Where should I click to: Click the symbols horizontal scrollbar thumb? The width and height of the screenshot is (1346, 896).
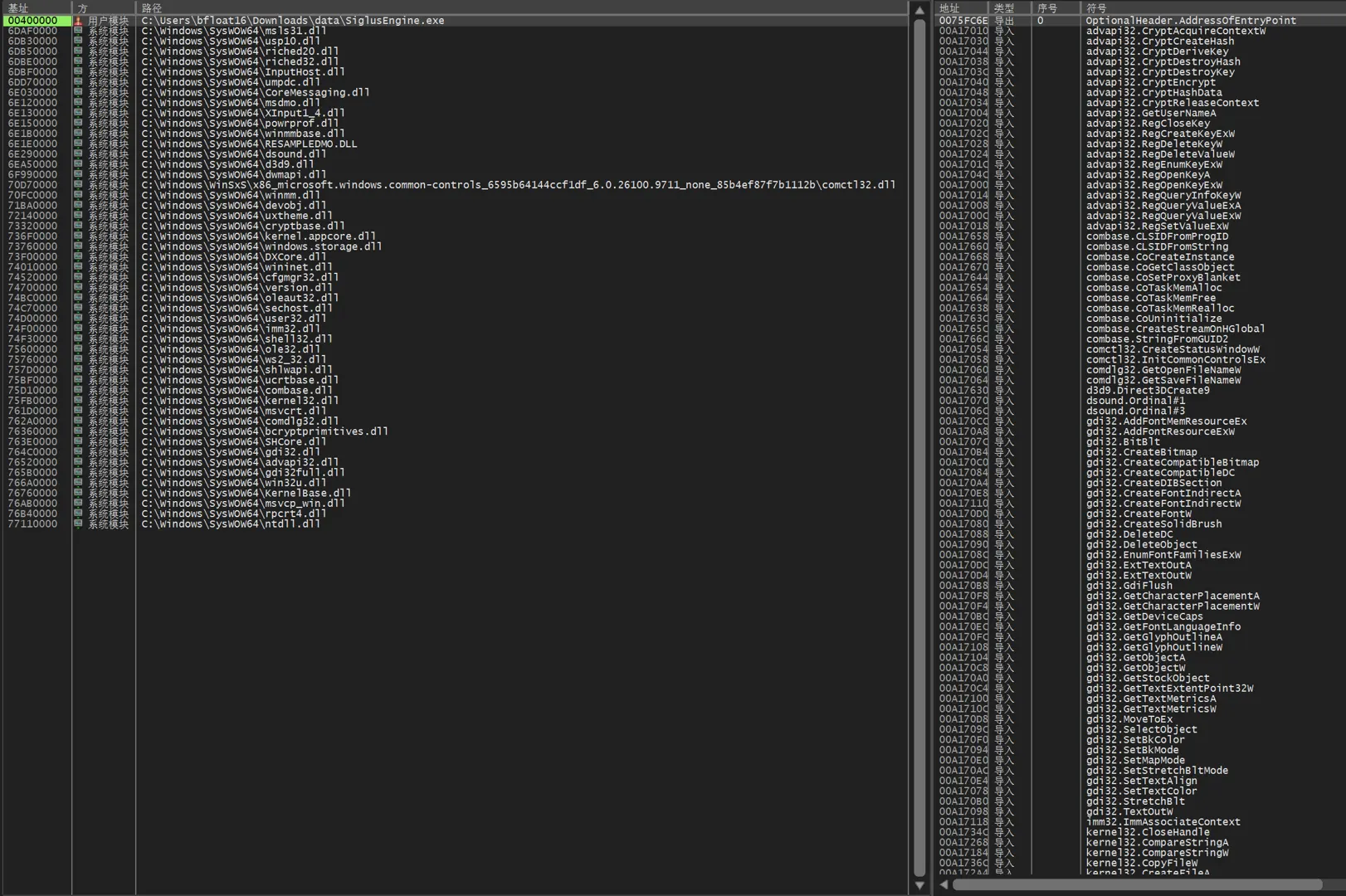pyautogui.click(x=1137, y=884)
